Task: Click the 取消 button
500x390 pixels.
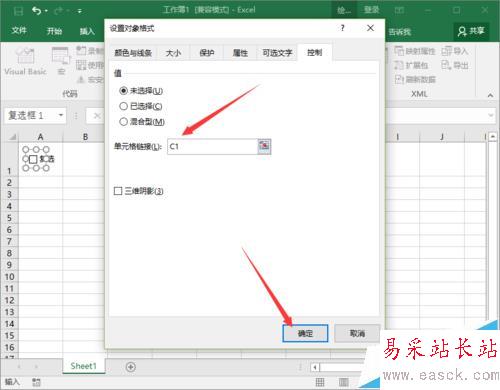Action: 357,333
